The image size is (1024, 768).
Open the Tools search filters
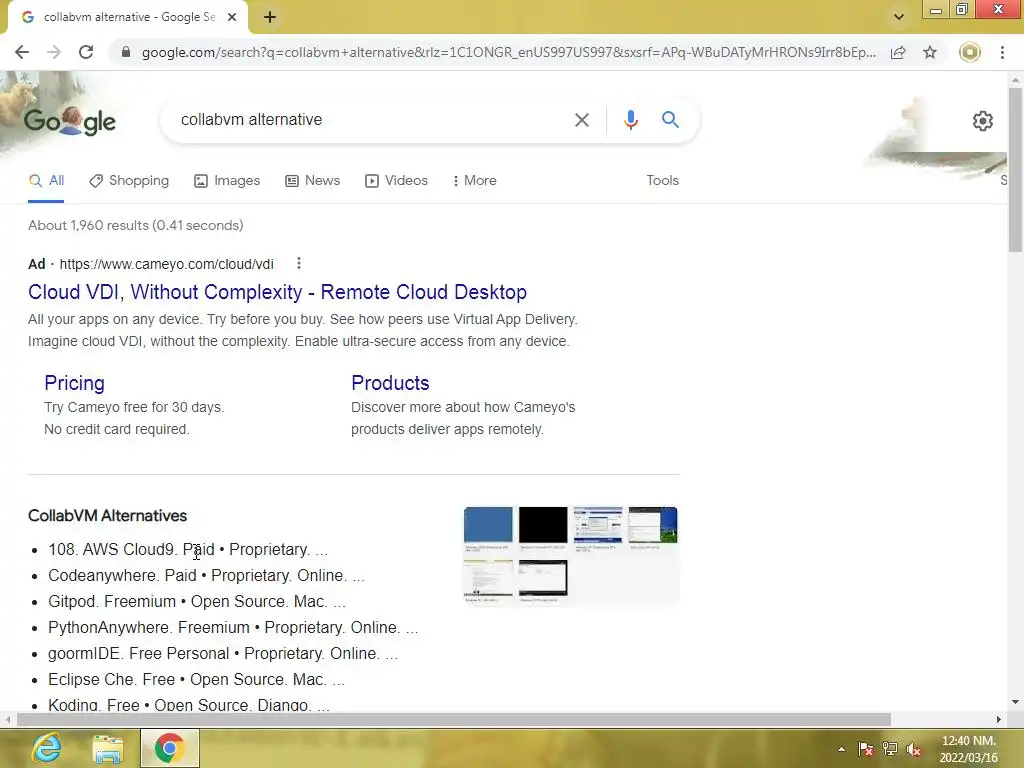tap(663, 181)
